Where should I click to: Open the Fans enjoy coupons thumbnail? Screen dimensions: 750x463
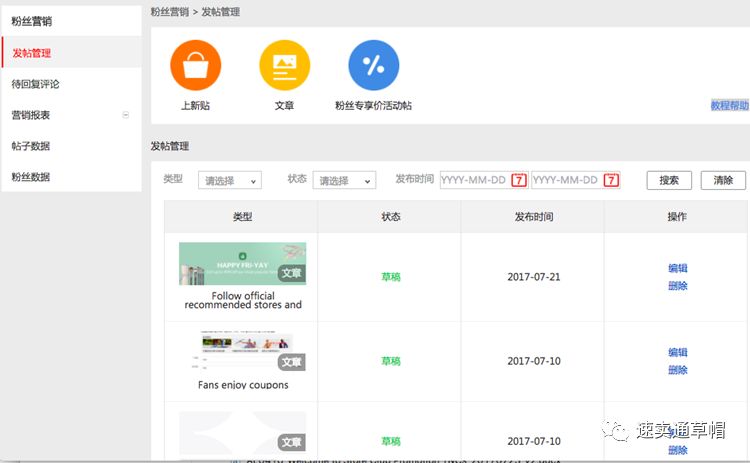coord(242,351)
